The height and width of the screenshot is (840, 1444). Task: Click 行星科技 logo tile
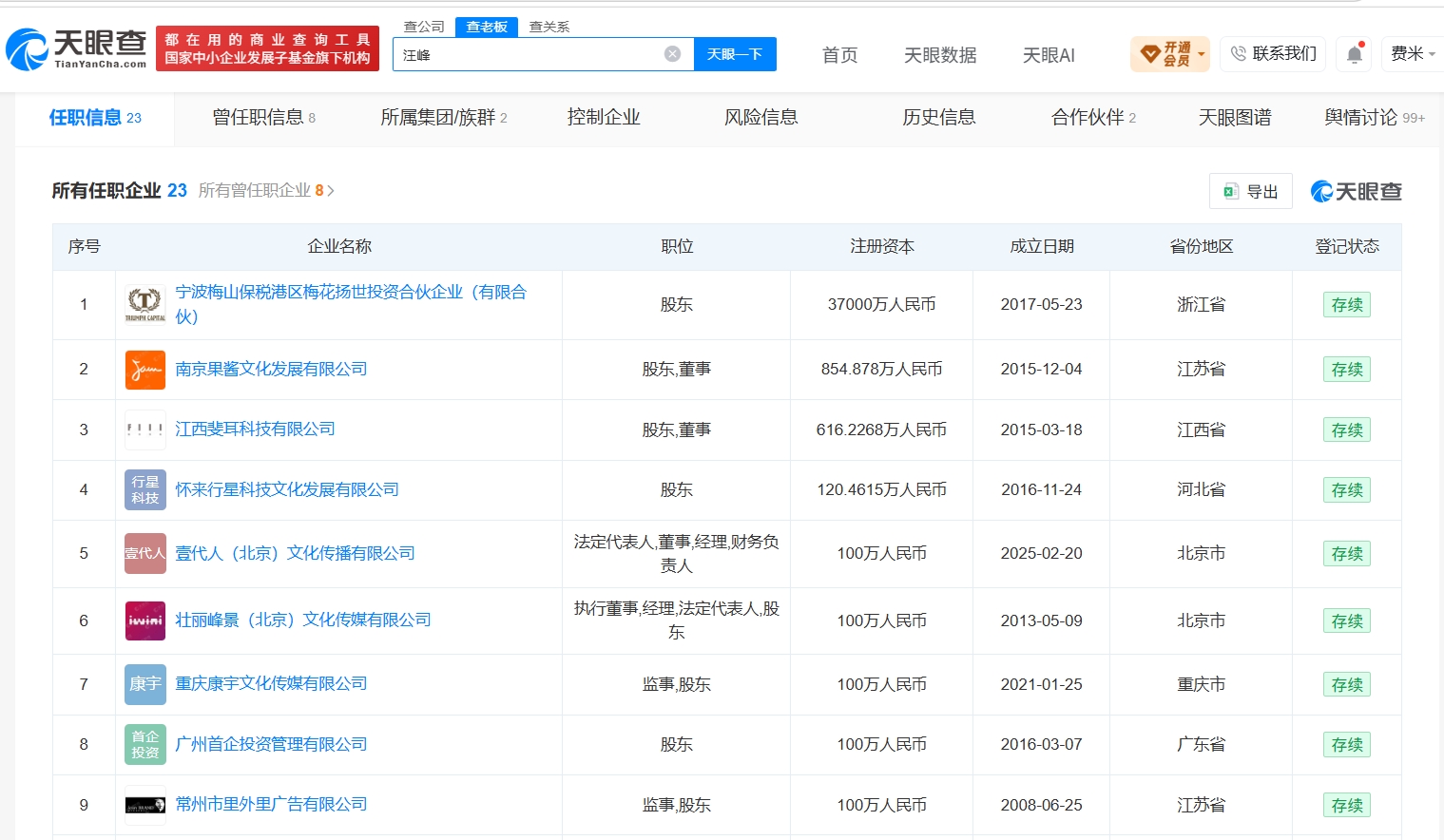pos(145,489)
